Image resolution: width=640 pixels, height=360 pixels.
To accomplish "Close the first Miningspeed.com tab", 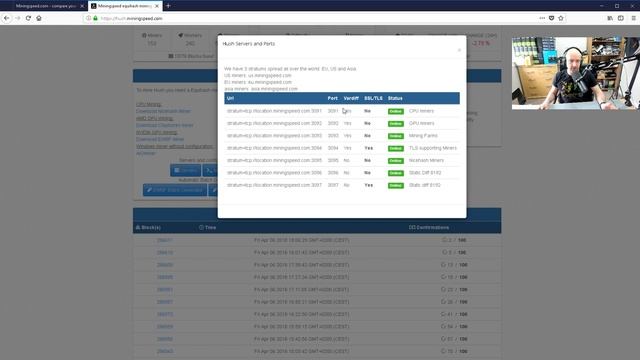I will pos(82,6).
